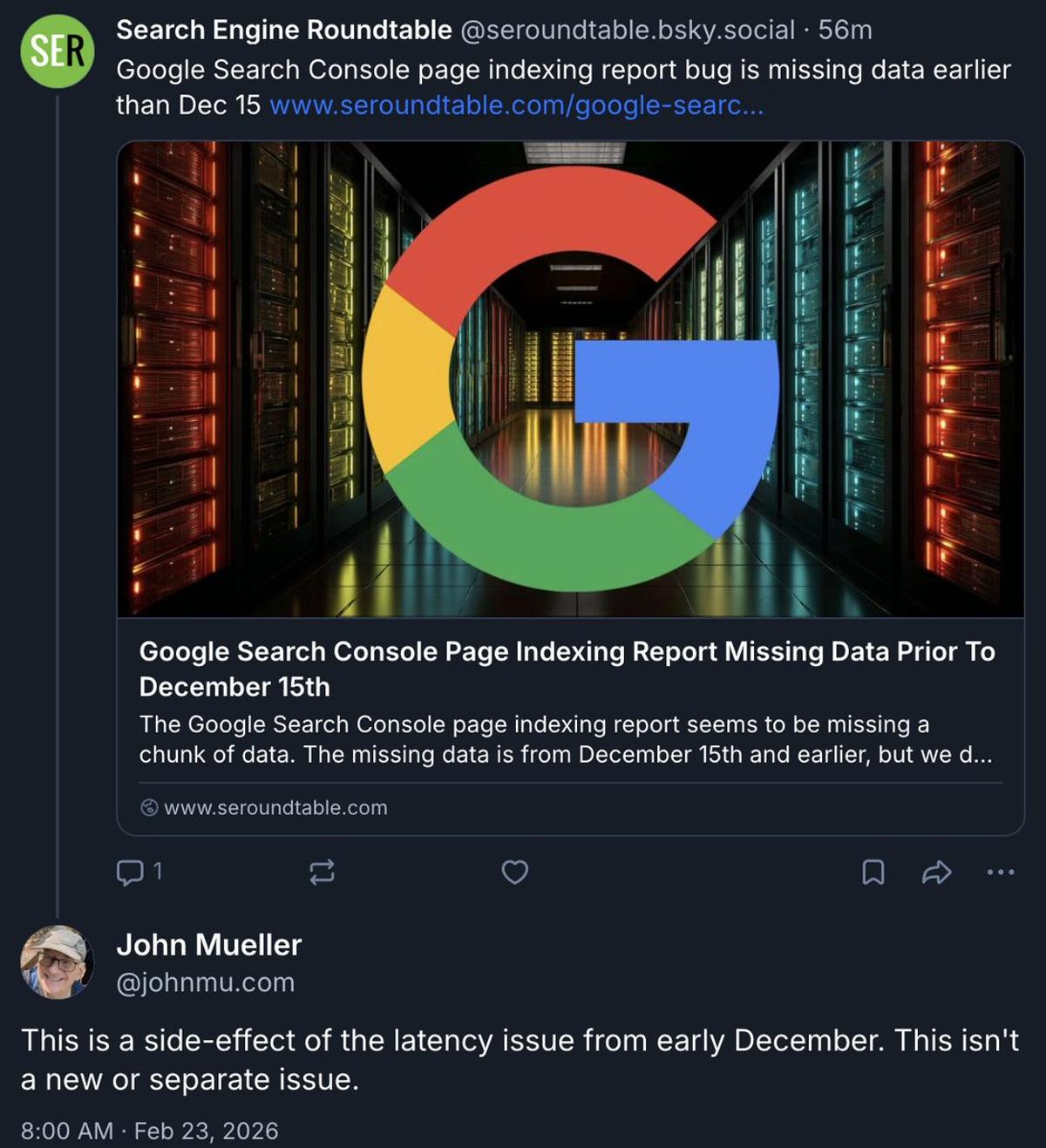Click the reply count showing 1

pyautogui.click(x=156, y=873)
